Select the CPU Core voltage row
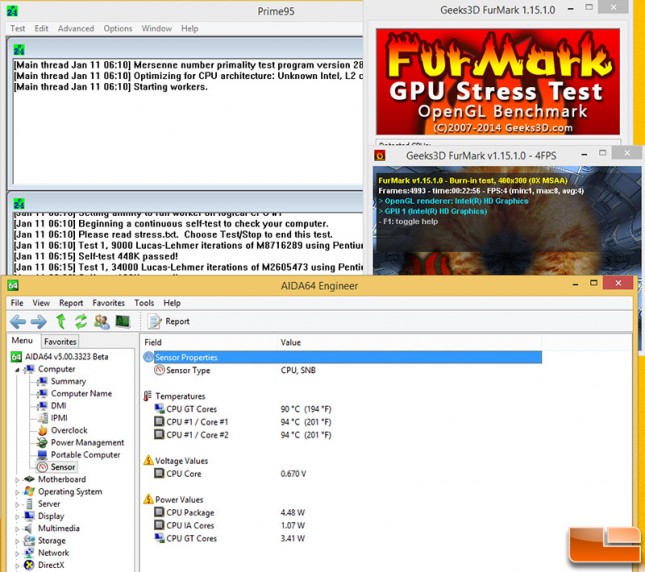645x572 pixels. (x=342, y=474)
